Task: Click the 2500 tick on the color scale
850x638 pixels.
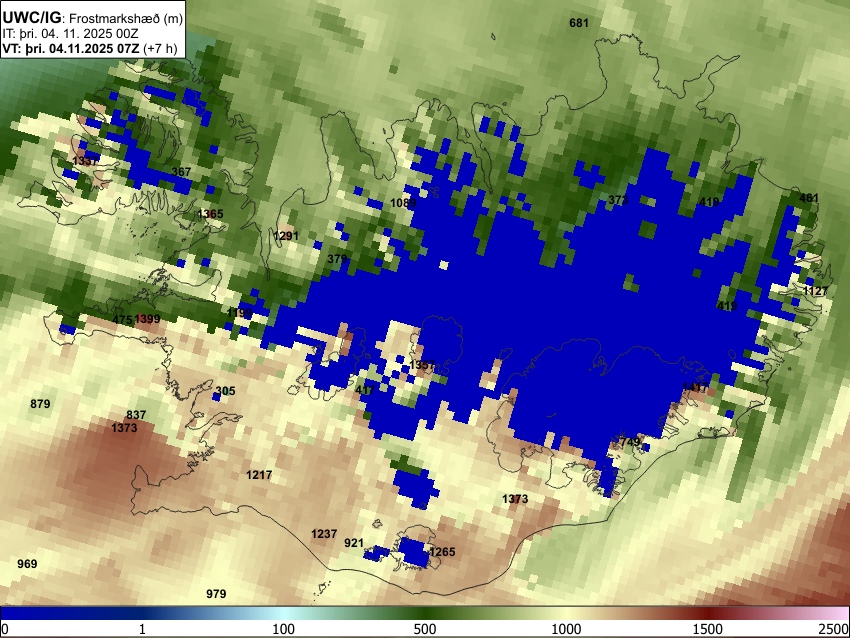Action: [x=834, y=629]
